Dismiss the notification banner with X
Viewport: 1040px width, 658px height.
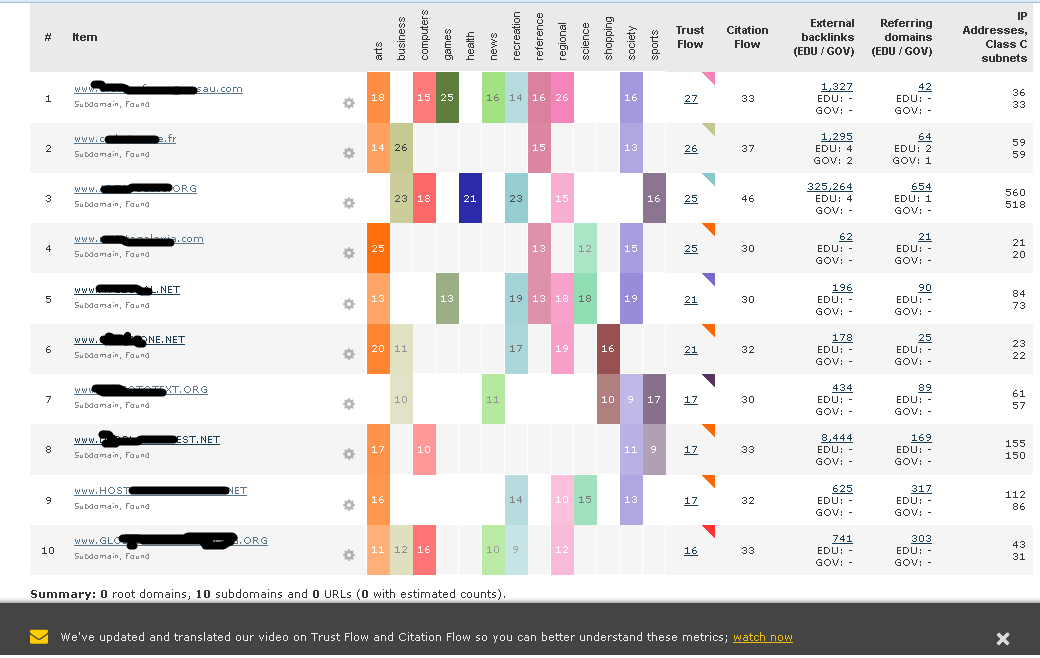pos(1003,638)
